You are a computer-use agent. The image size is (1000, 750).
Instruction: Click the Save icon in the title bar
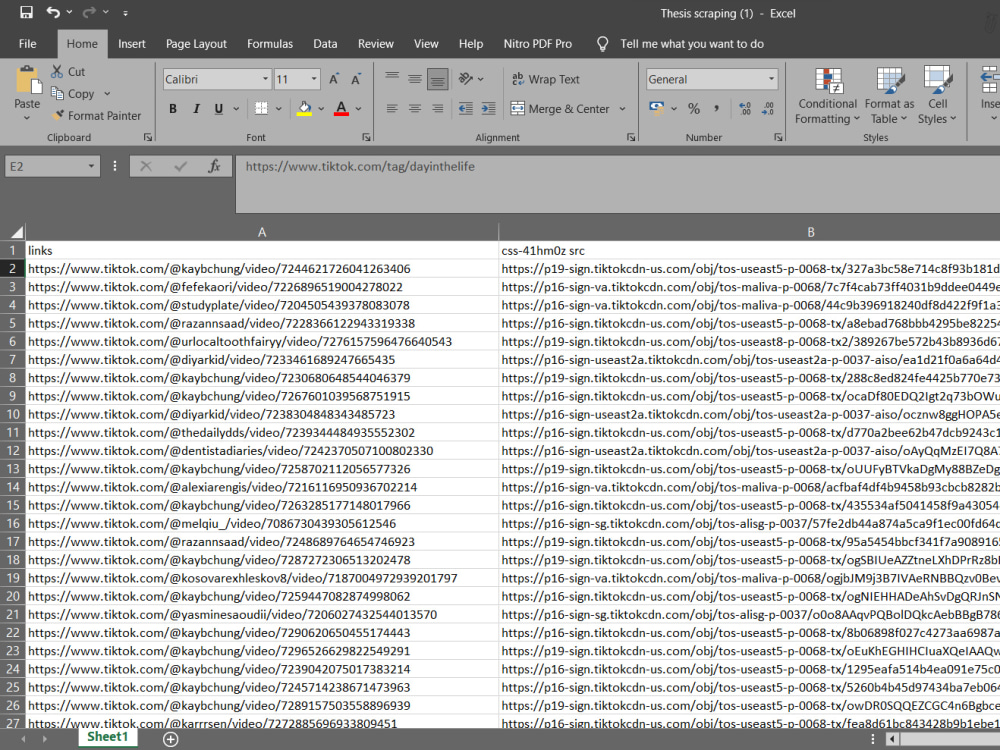pyautogui.click(x=26, y=12)
